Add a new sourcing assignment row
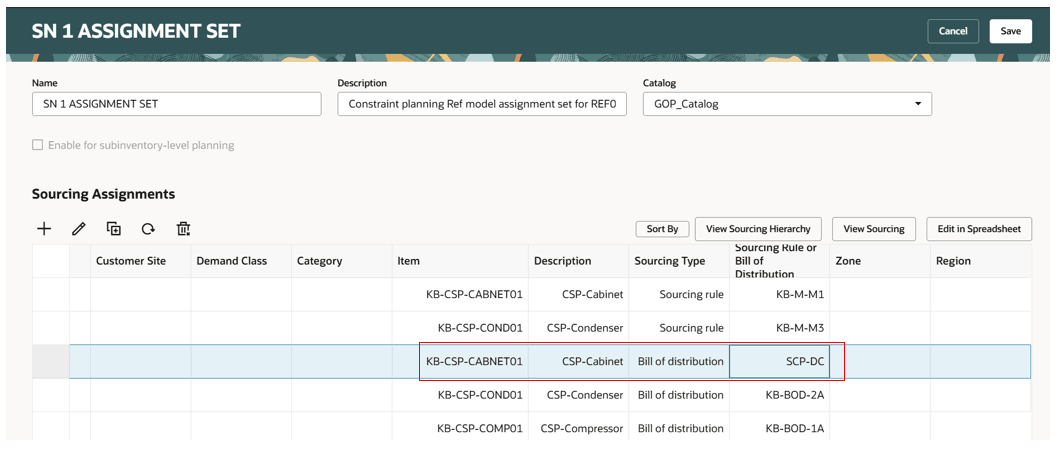This screenshot has width=1060, height=472. [44, 229]
